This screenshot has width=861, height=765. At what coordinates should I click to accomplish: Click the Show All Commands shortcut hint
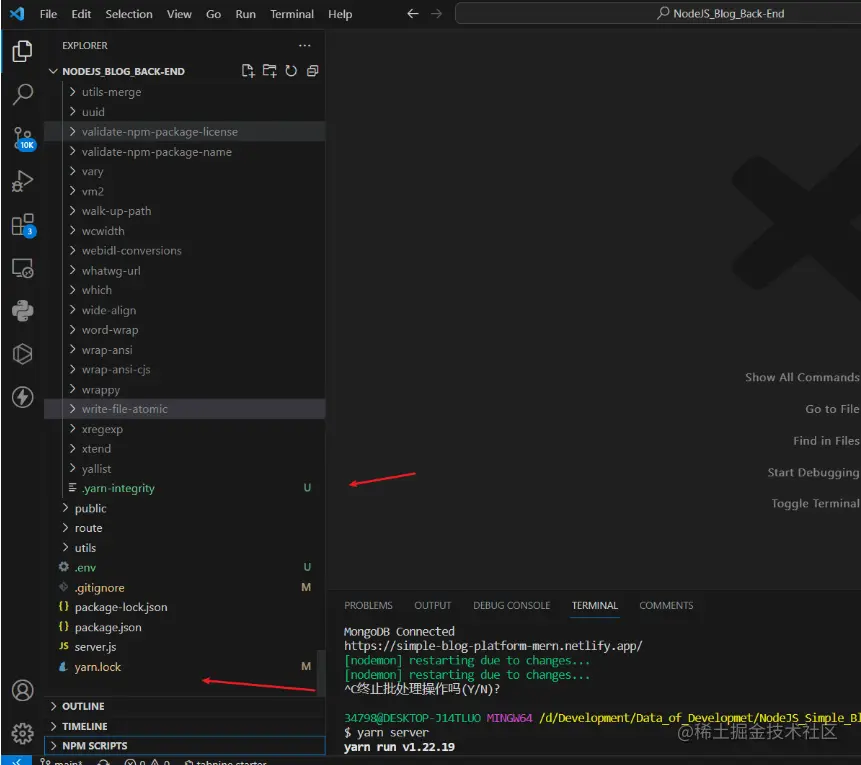[x=802, y=377]
